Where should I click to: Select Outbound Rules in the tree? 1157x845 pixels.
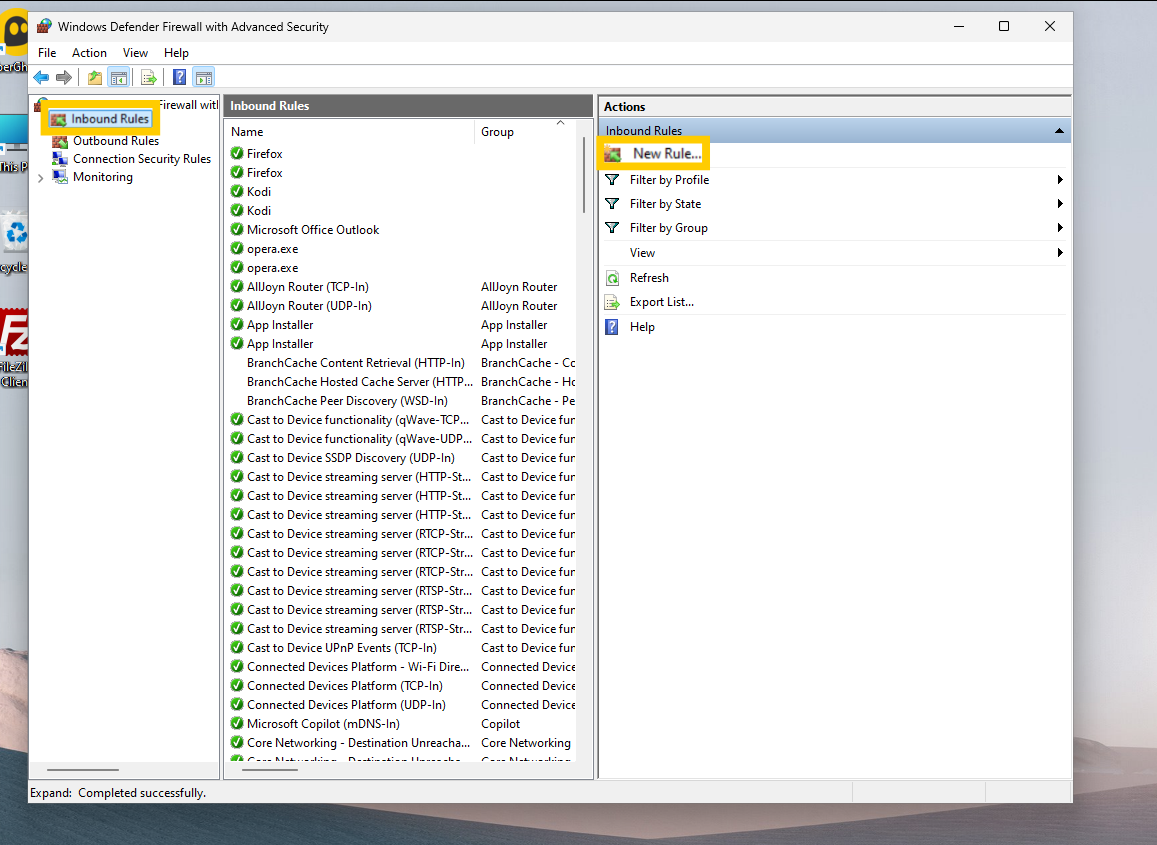(116, 141)
